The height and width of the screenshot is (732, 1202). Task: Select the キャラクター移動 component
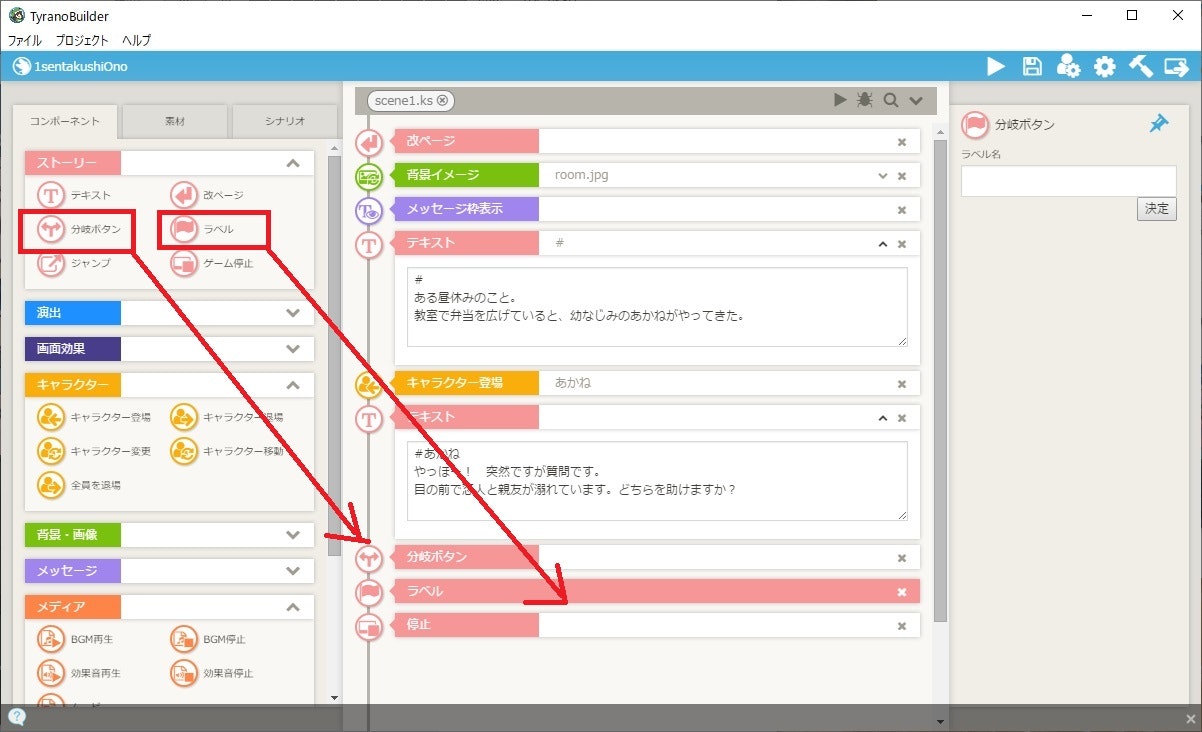[x=227, y=451]
